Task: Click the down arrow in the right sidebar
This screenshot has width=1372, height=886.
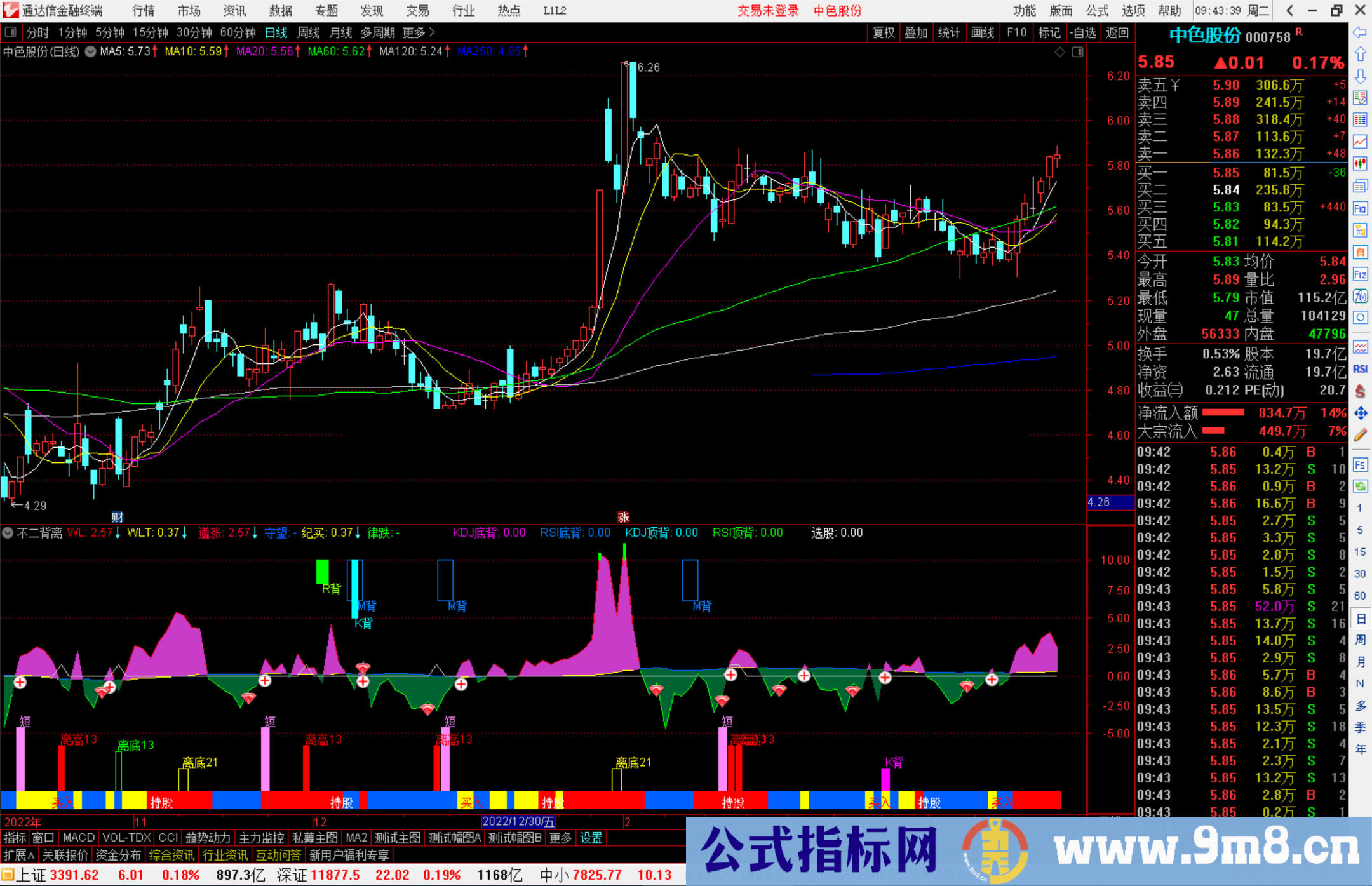Action: (x=1360, y=76)
